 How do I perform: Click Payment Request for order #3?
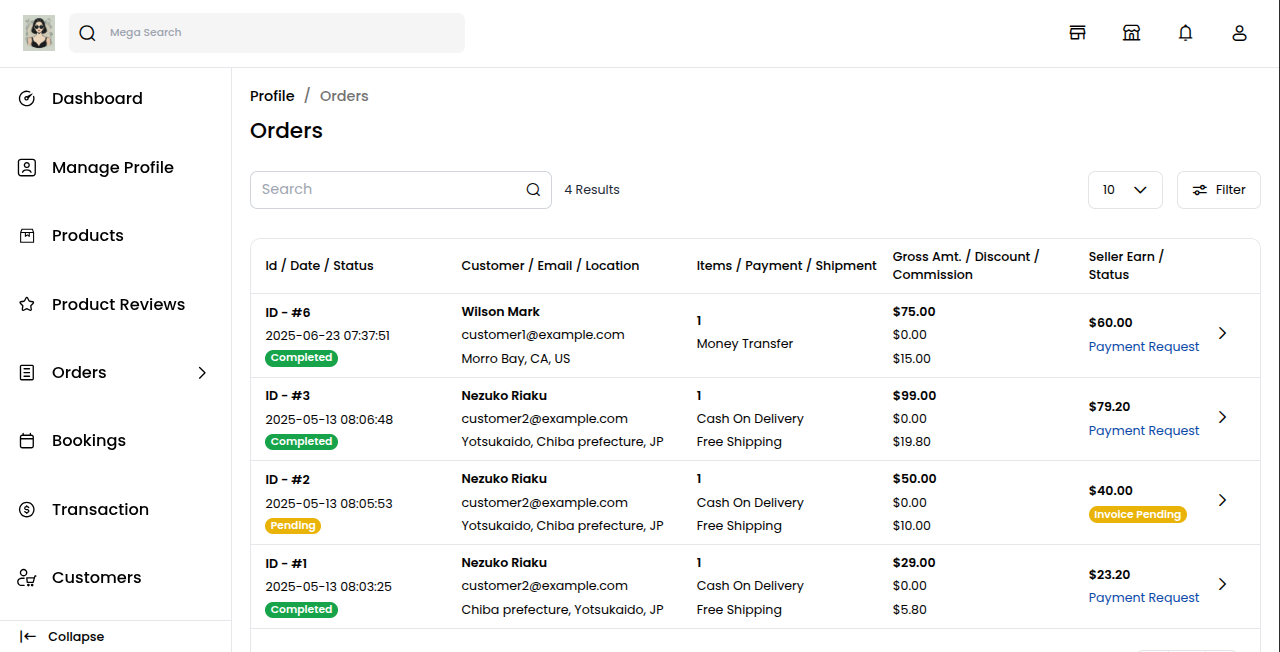point(1143,431)
